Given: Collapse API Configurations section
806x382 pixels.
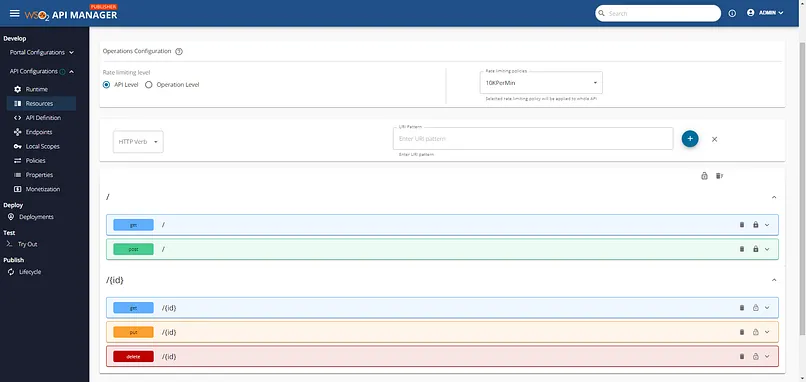Looking at the screenshot, I should 42,71.
